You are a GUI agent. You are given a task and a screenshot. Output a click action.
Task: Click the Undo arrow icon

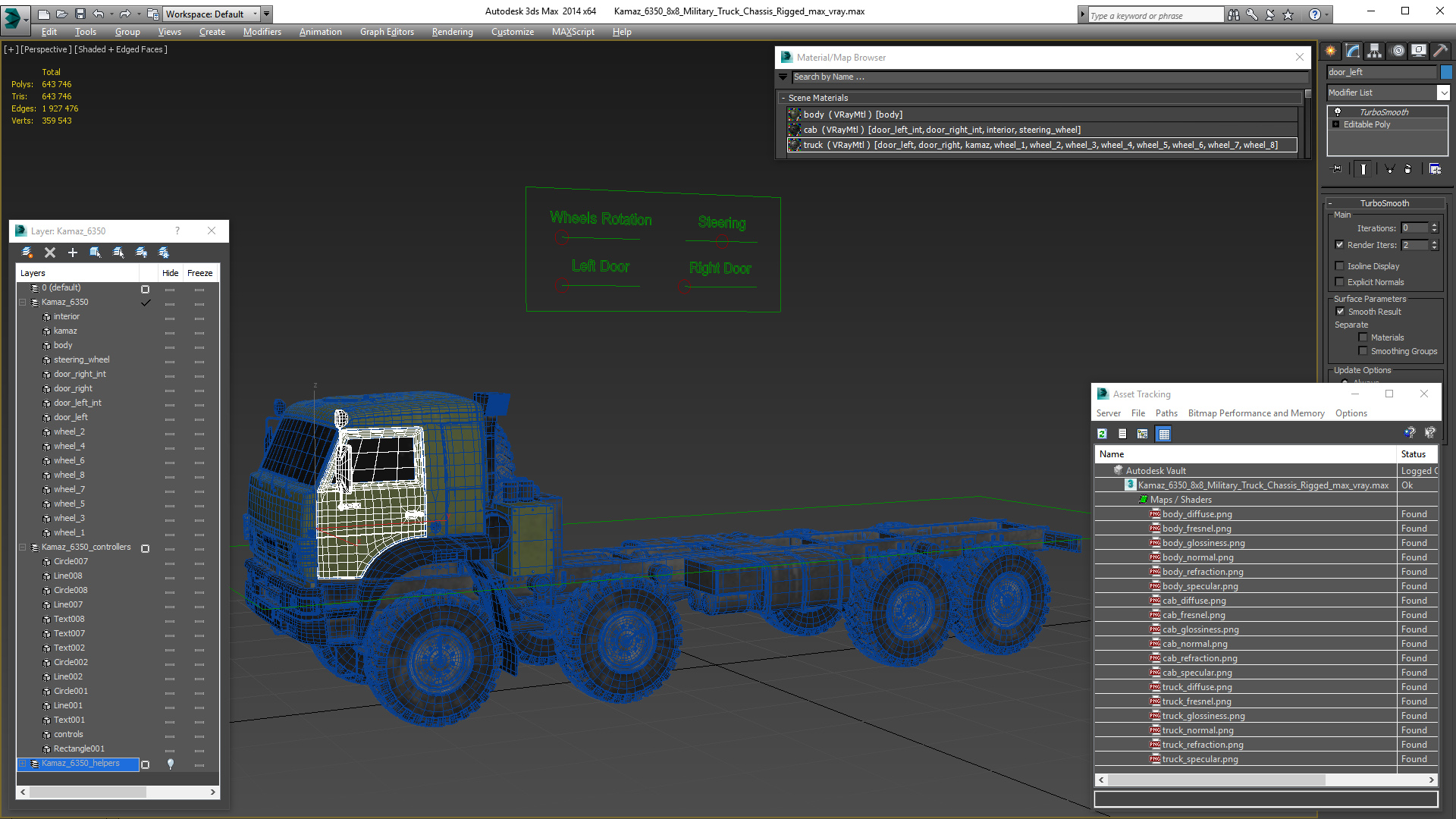(98, 14)
